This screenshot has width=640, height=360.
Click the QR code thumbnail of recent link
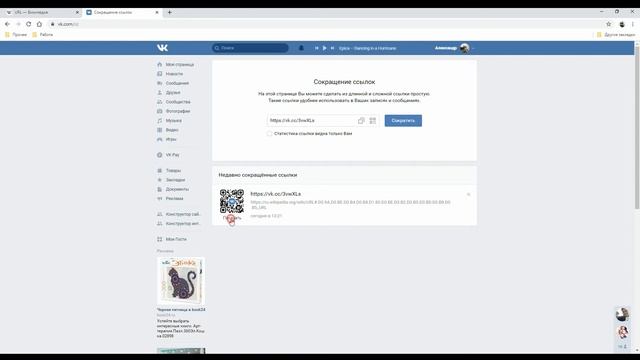tap(232, 201)
